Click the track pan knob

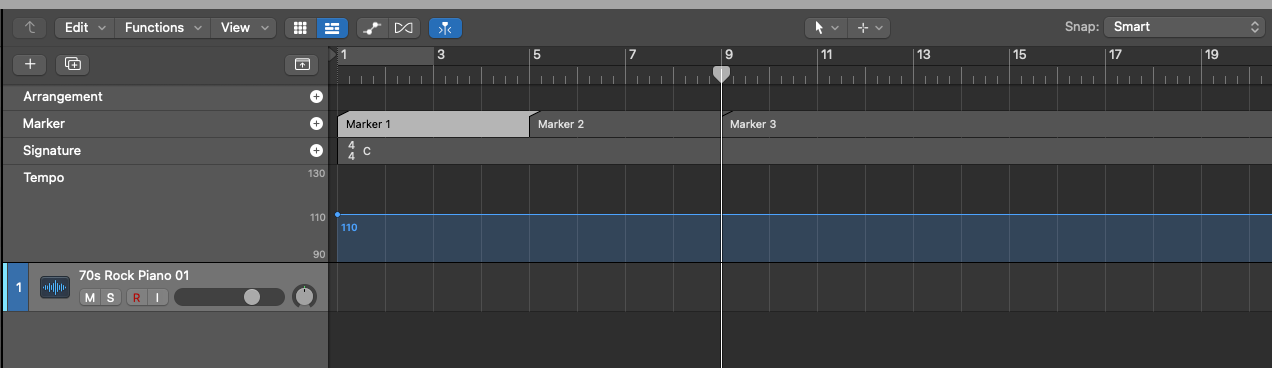[x=304, y=297]
